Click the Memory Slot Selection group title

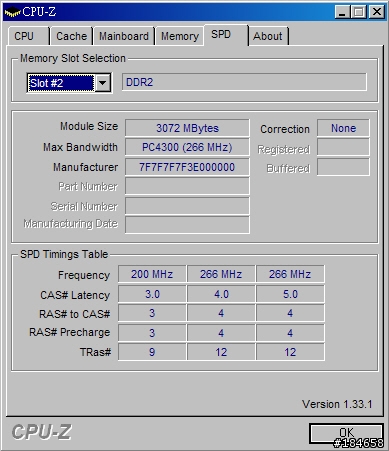tap(73, 58)
